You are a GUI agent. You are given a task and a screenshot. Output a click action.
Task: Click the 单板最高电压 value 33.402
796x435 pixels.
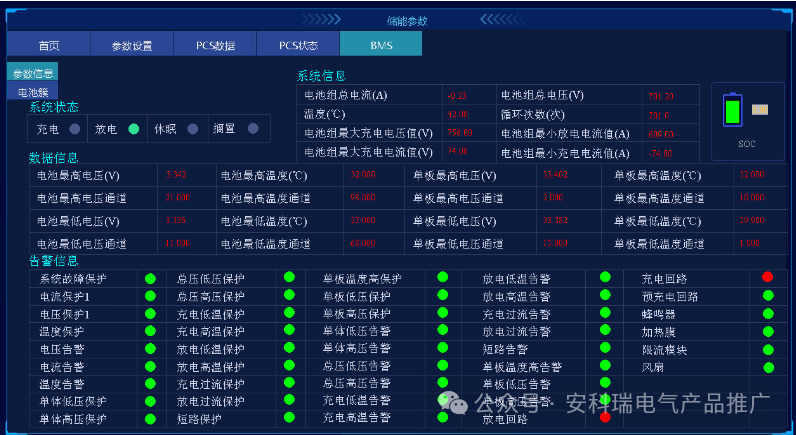pos(555,175)
